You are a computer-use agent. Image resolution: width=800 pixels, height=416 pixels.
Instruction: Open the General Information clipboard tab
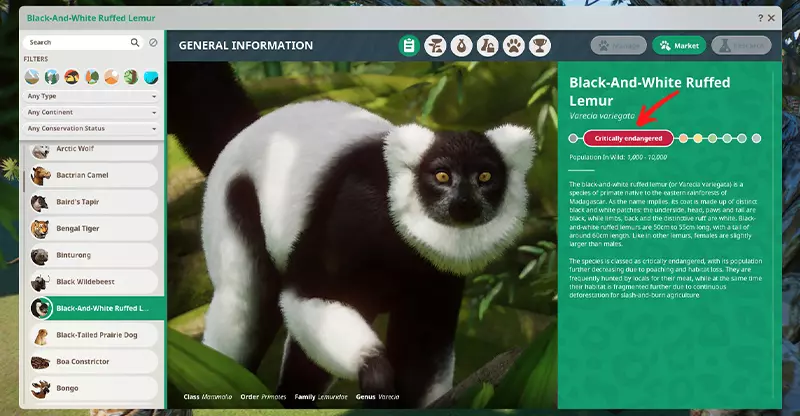click(409, 46)
